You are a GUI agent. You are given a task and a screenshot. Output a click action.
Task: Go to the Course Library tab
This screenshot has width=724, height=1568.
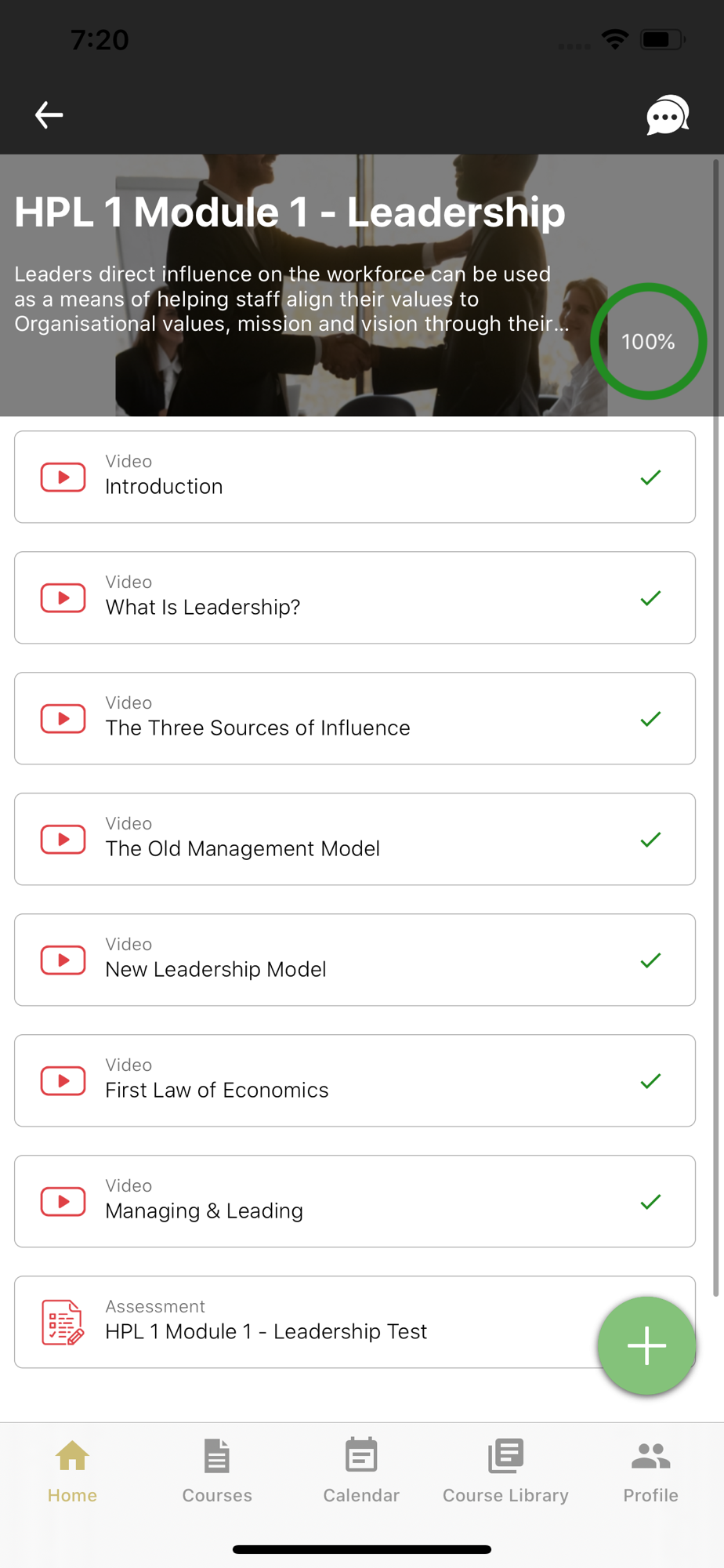tap(505, 1471)
